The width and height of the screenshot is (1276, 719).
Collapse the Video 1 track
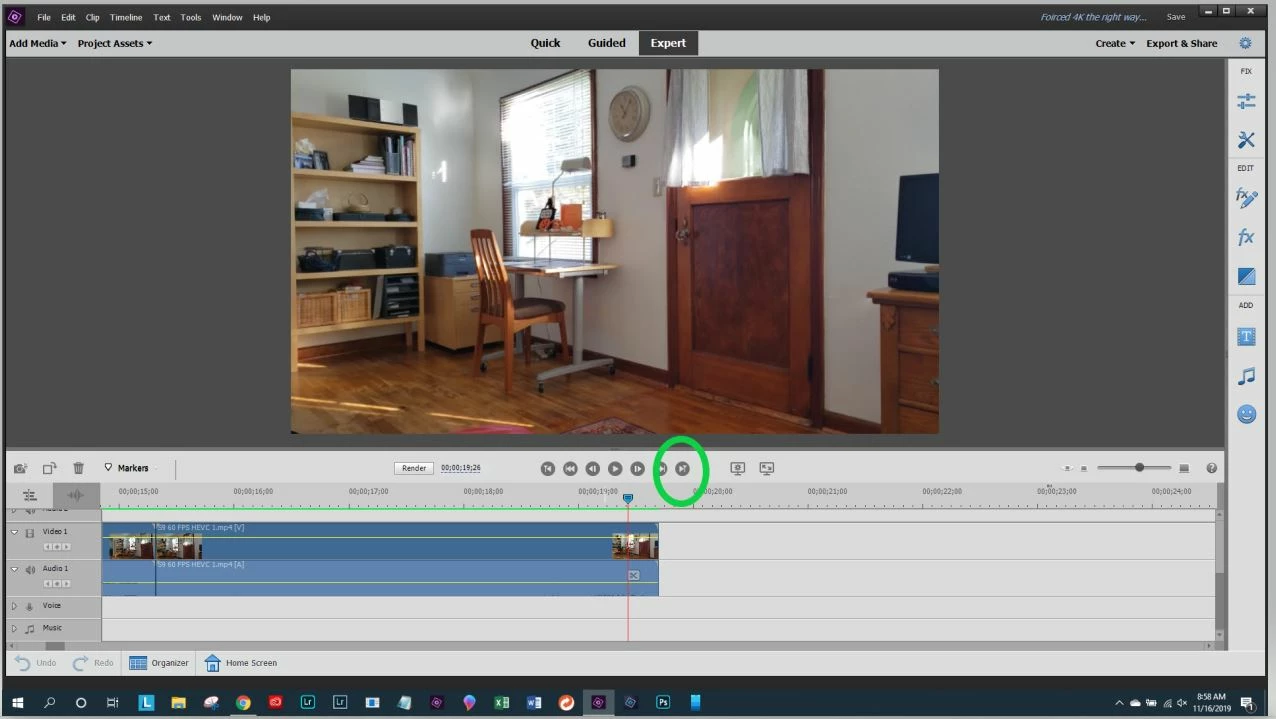click(14, 532)
